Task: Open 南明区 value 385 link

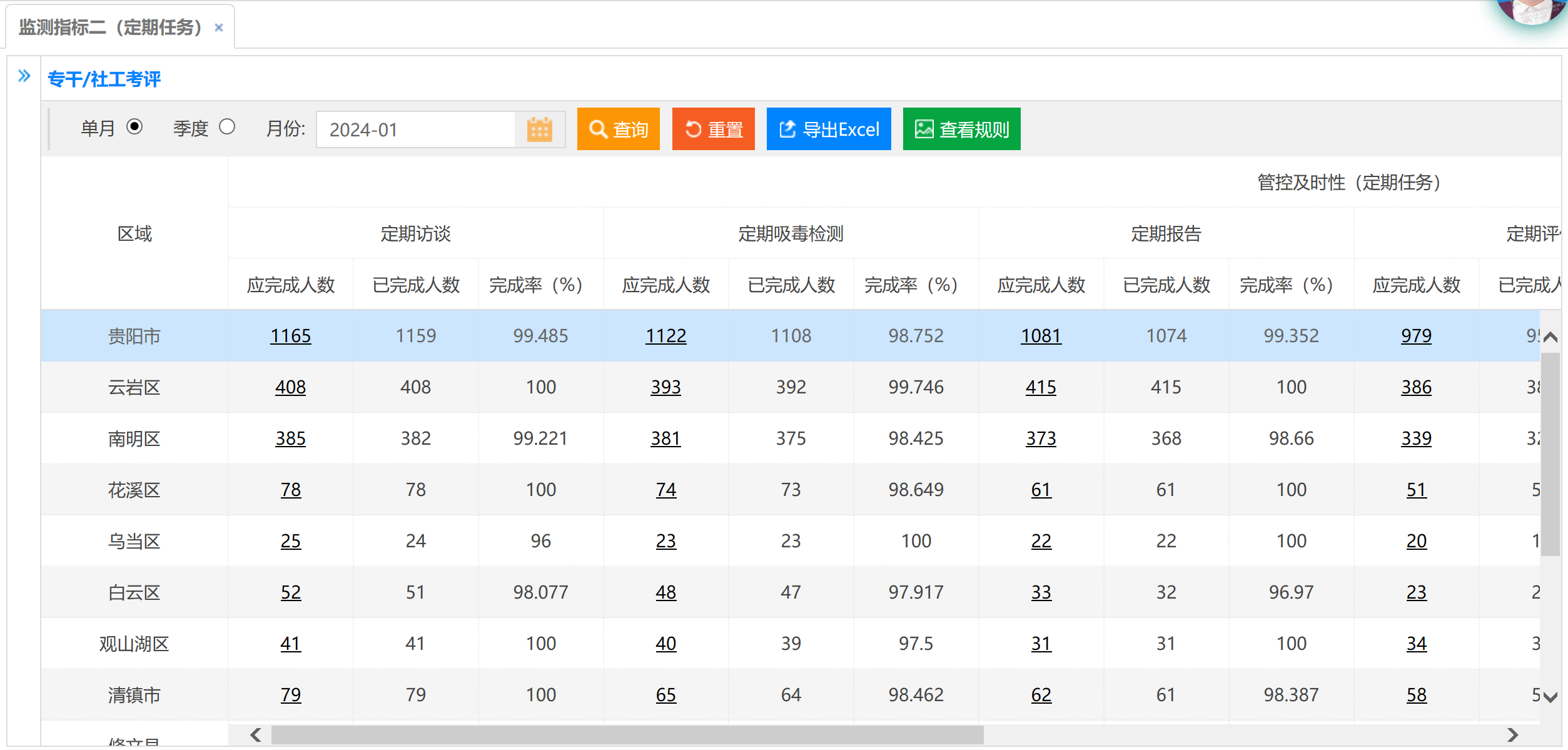Action: pos(291,438)
